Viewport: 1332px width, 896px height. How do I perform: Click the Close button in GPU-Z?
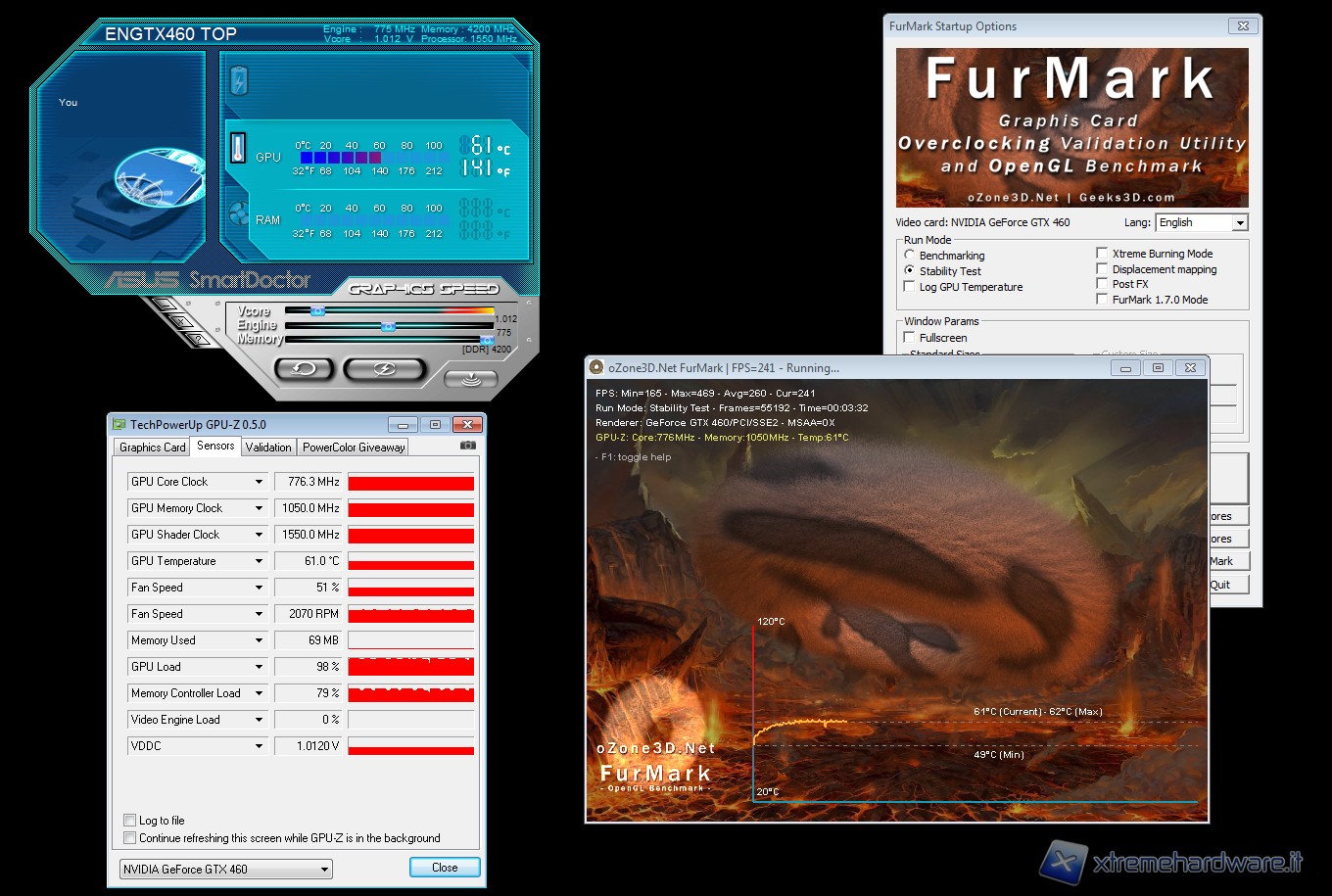pos(445,868)
